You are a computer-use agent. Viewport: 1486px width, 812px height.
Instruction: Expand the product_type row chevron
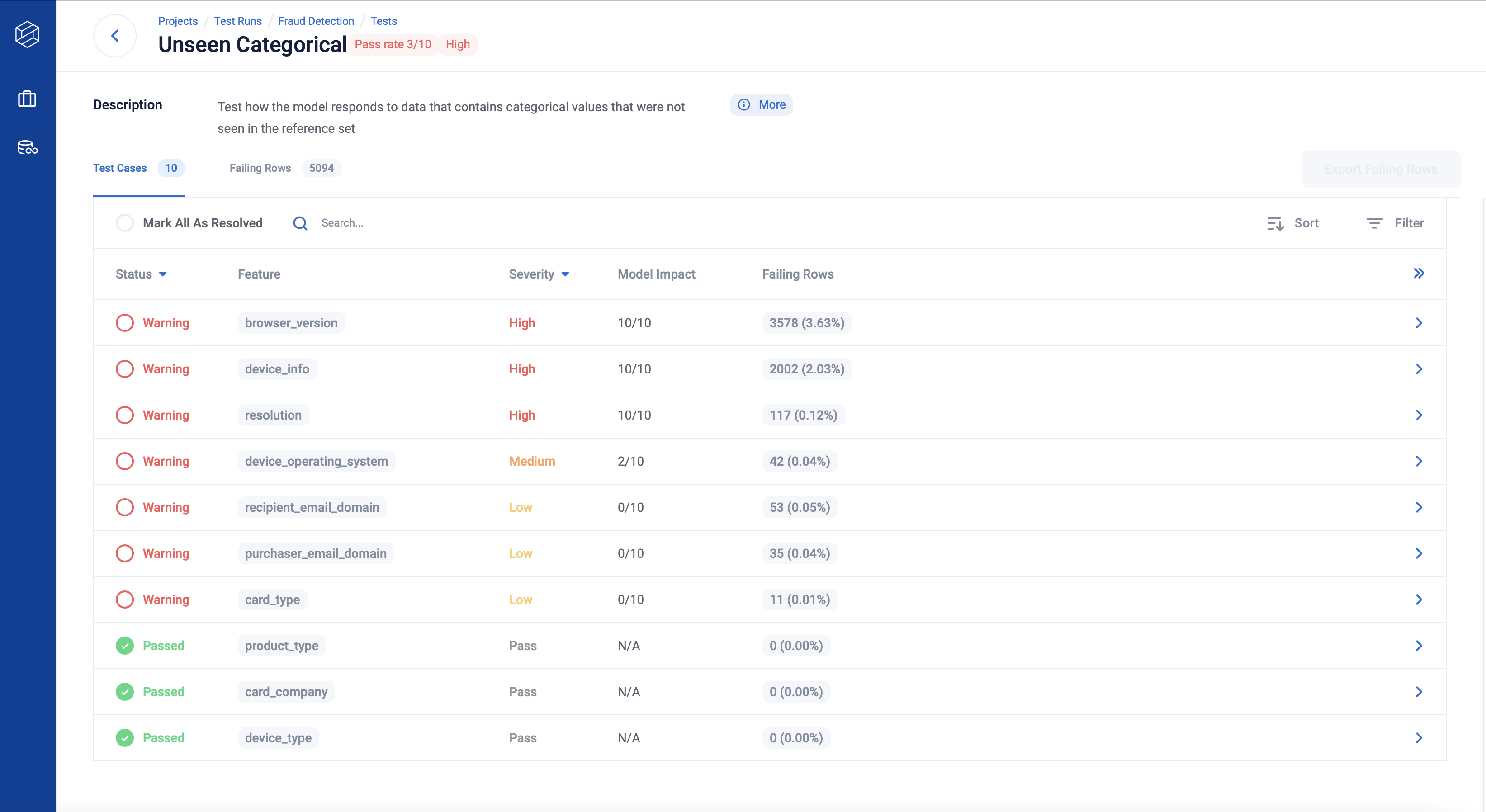click(x=1419, y=646)
